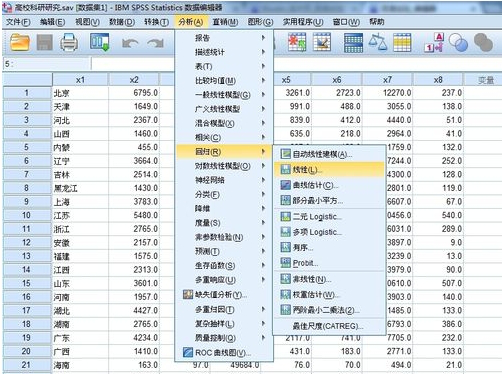This screenshot has width=502, height=388.
Task: Open the 实用程序(U) menu
Action: 303,22
